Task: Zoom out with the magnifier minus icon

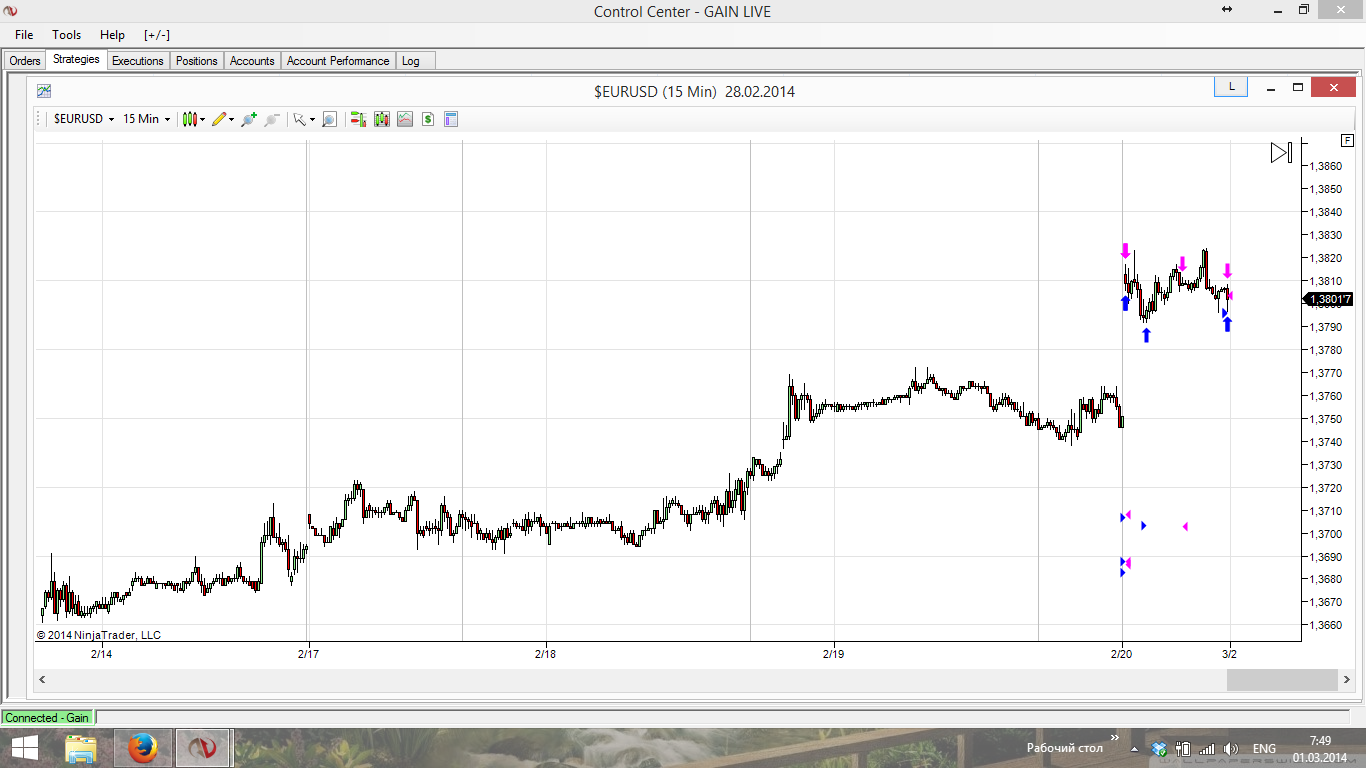Action: [x=271, y=119]
